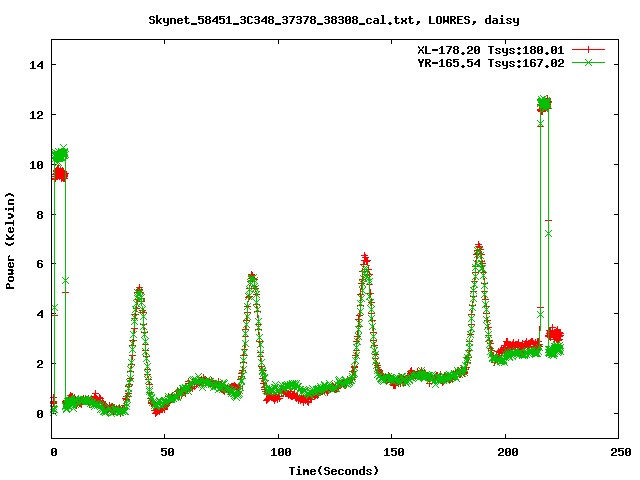Select the YR-165.54 Tsys:167.02 legend label
Screen dimensions: 640x480
[491, 63]
